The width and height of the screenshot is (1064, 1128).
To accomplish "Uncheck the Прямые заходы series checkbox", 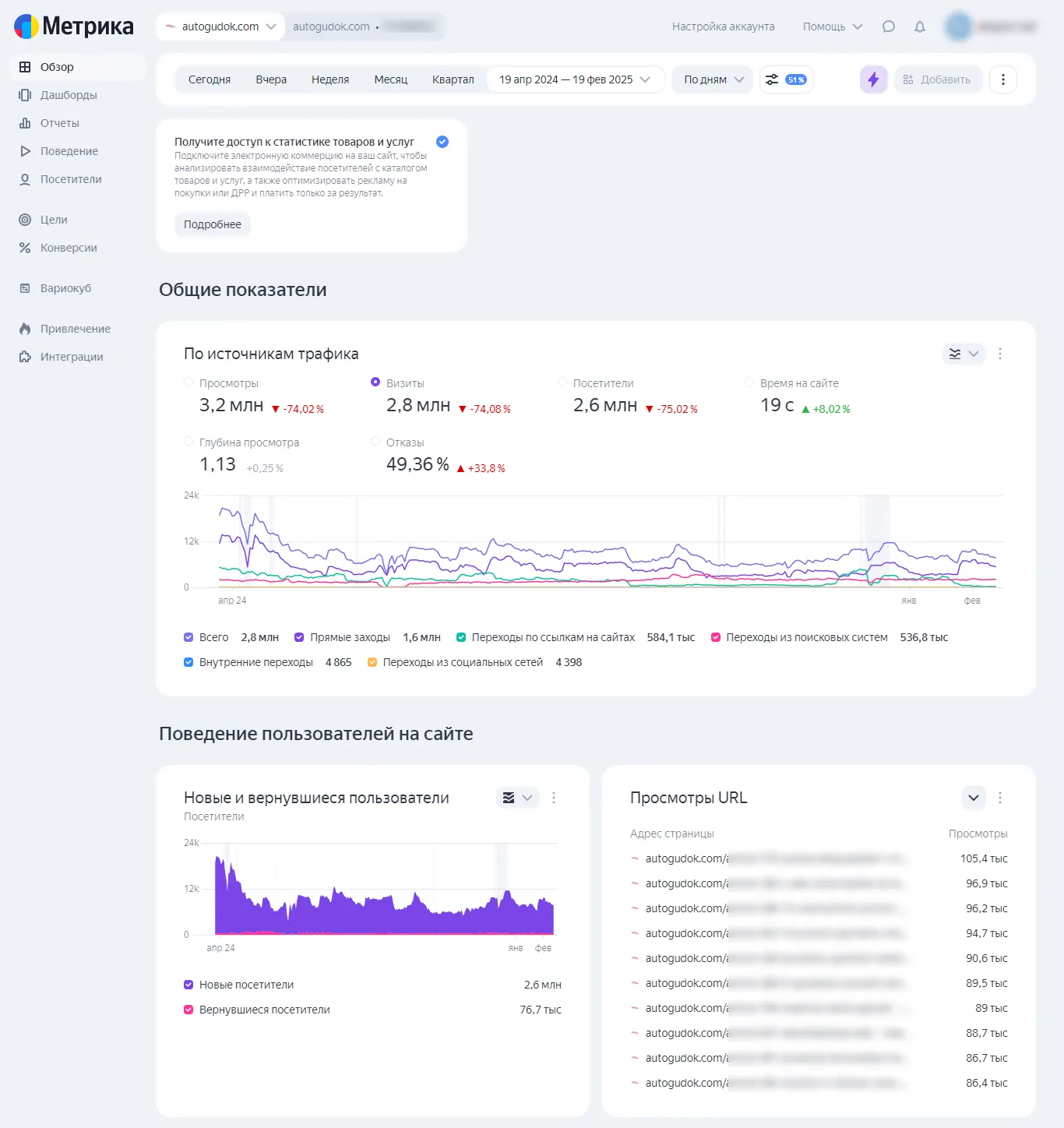I will click(x=299, y=637).
